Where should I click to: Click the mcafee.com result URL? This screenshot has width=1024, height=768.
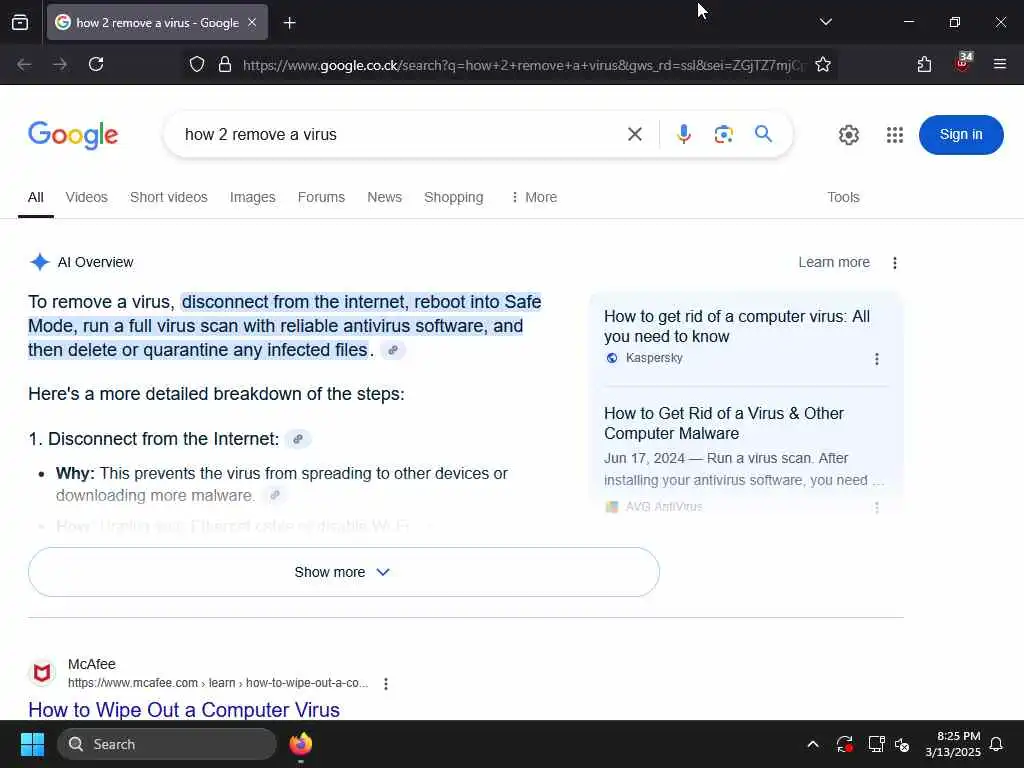tap(217, 682)
